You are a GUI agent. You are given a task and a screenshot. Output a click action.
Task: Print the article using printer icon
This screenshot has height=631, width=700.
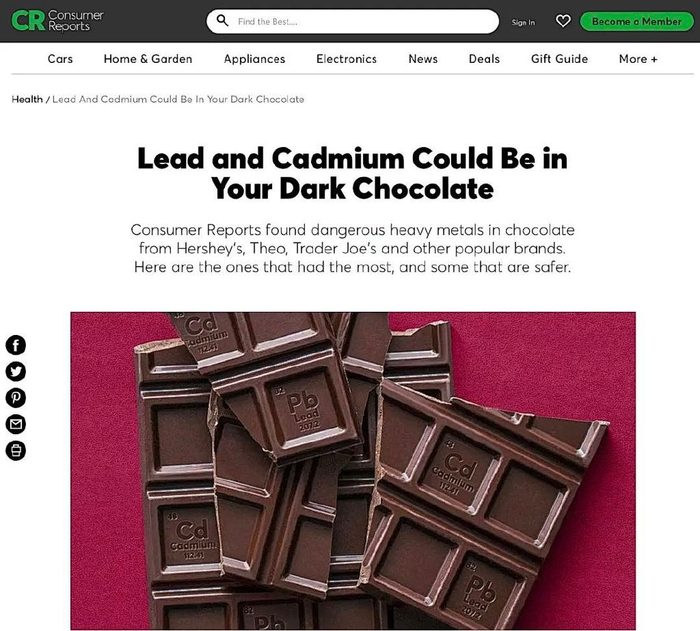pos(16,450)
